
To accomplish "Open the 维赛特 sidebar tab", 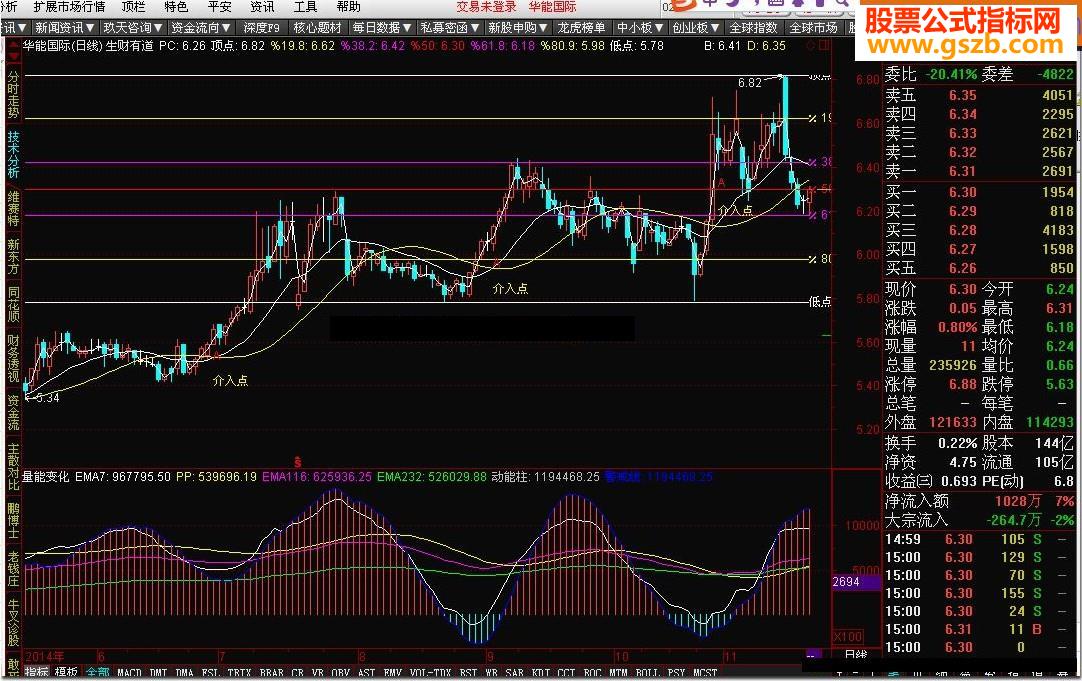I will (x=13, y=208).
